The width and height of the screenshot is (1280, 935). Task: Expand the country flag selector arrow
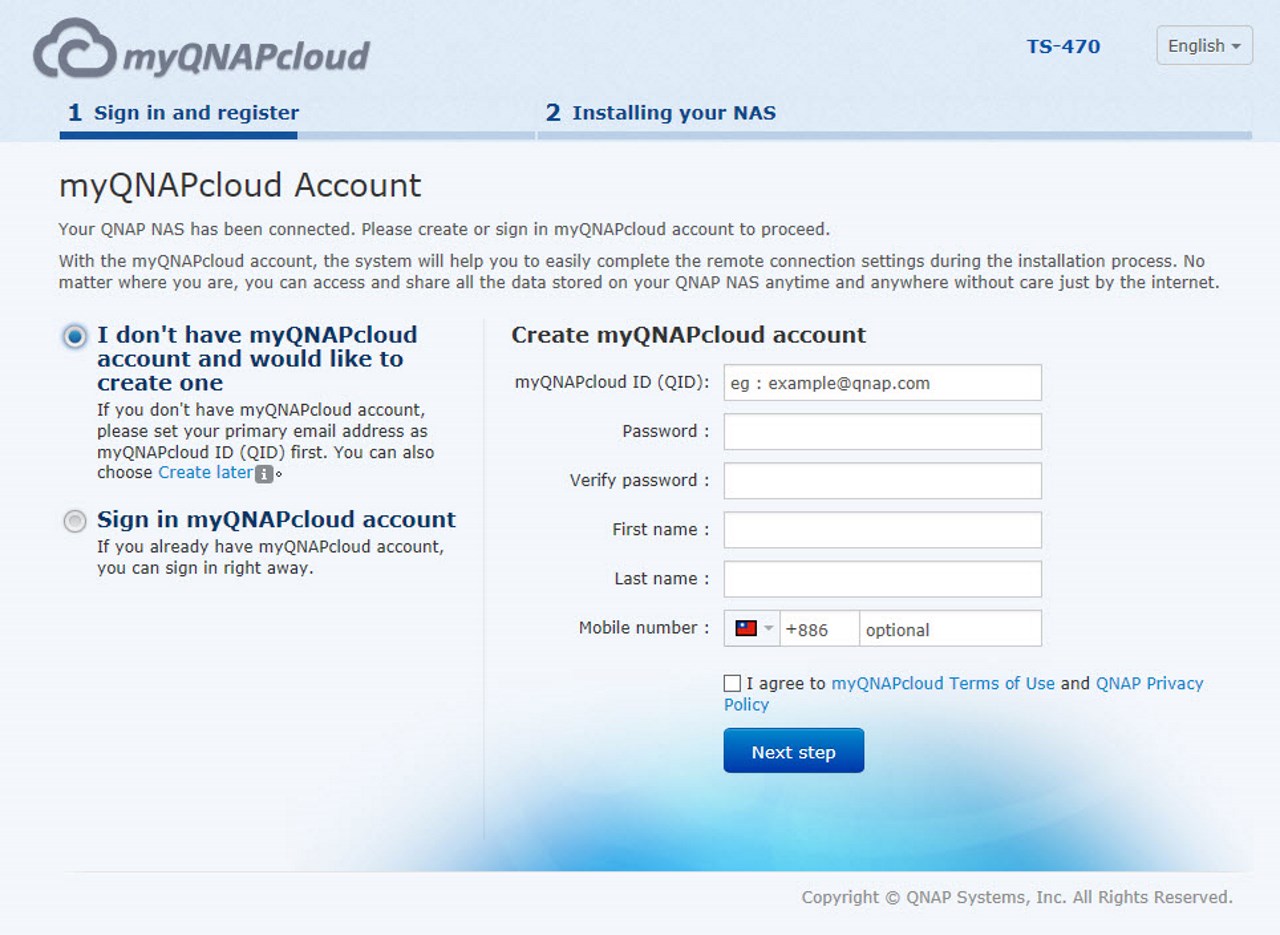(x=769, y=629)
